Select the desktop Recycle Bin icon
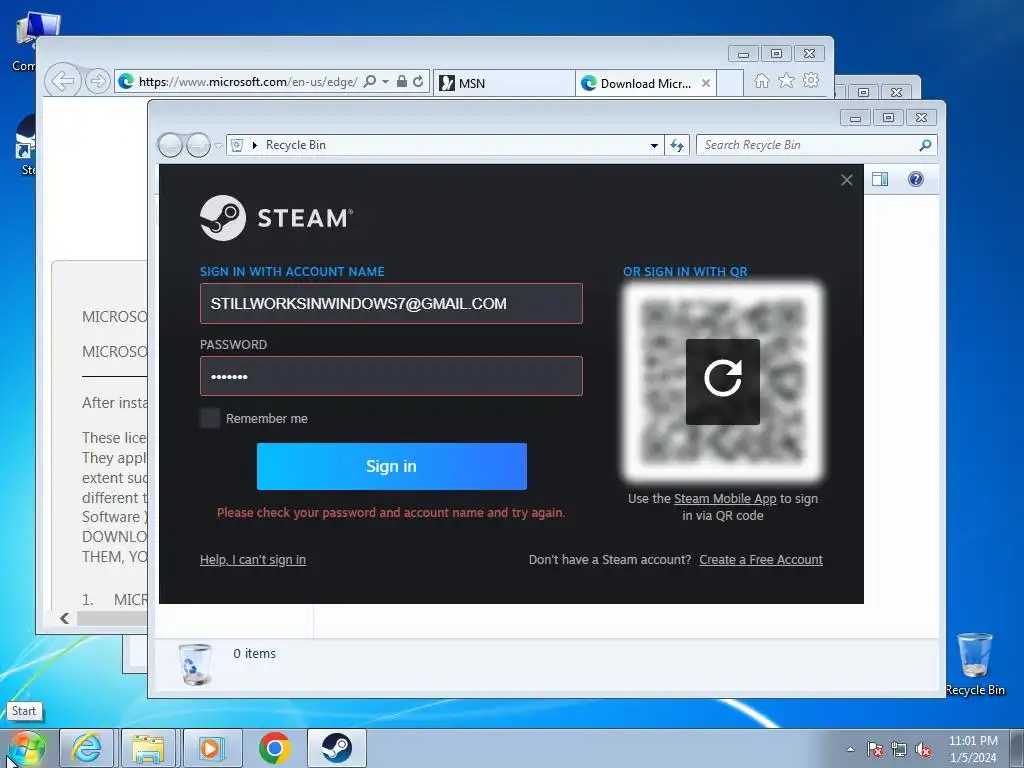This screenshot has height=768, width=1024. [974, 664]
